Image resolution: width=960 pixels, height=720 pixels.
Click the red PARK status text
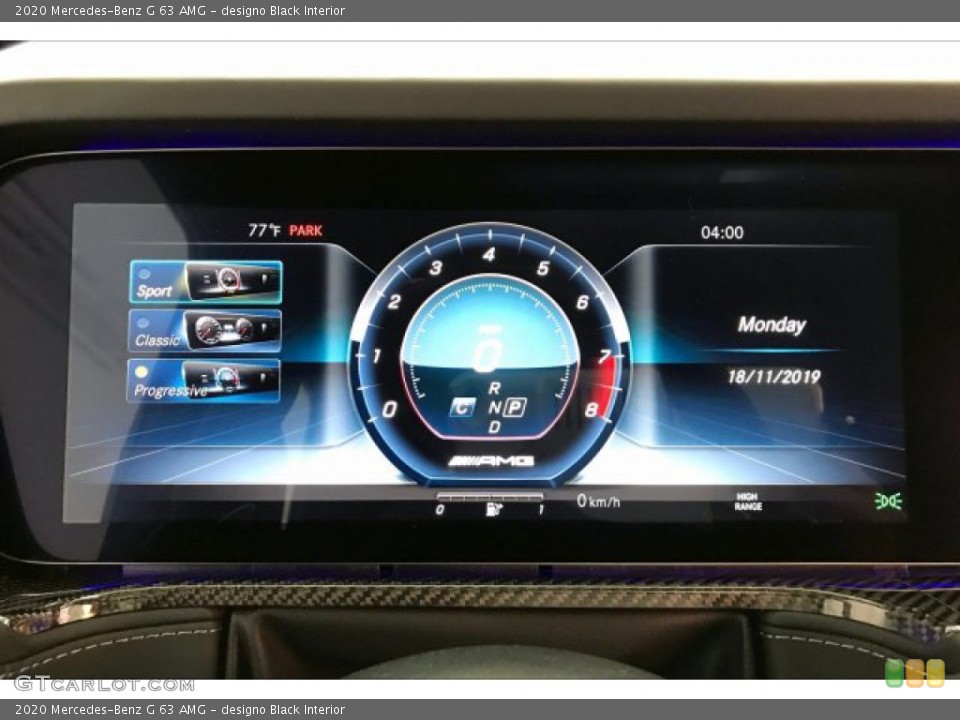pos(306,231)
